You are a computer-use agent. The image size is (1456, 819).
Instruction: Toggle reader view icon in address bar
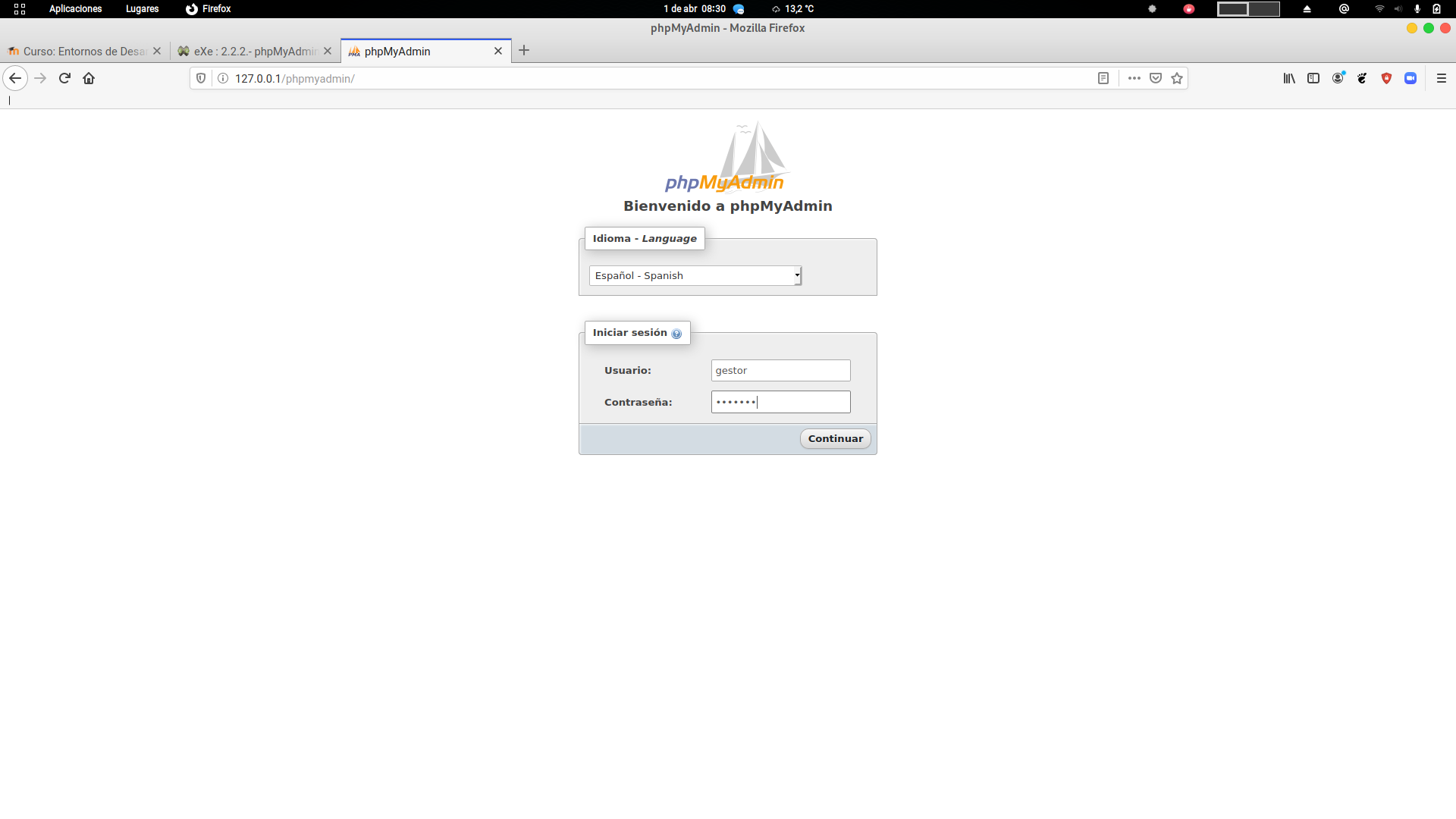click(1103, 78)
